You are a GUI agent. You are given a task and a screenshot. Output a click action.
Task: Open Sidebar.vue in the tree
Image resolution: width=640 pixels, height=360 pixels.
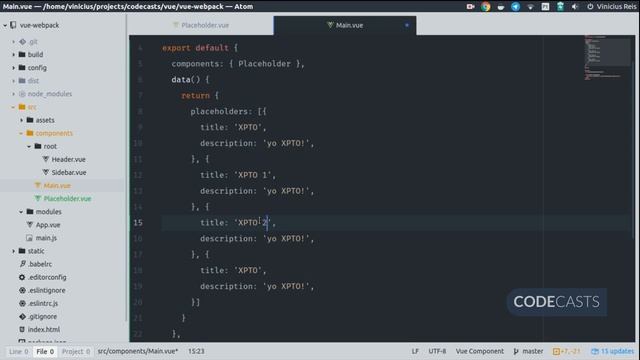click(x=69, y=173)
